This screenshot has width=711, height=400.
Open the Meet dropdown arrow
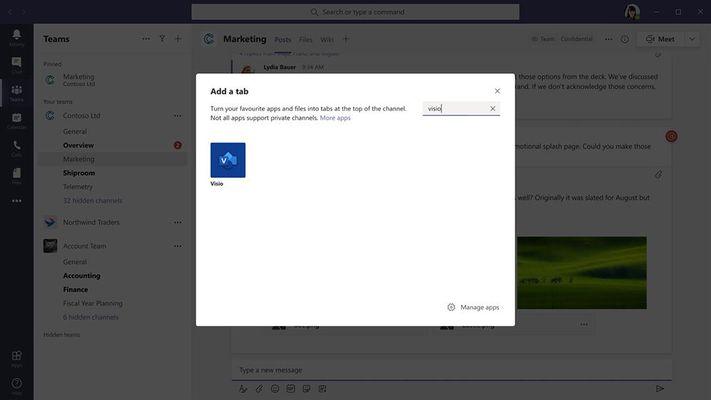click(x=692, y=39)
